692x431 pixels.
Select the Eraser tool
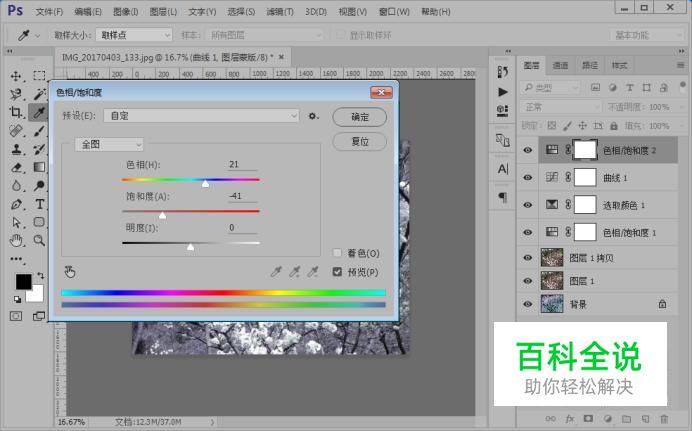(16, 168)
